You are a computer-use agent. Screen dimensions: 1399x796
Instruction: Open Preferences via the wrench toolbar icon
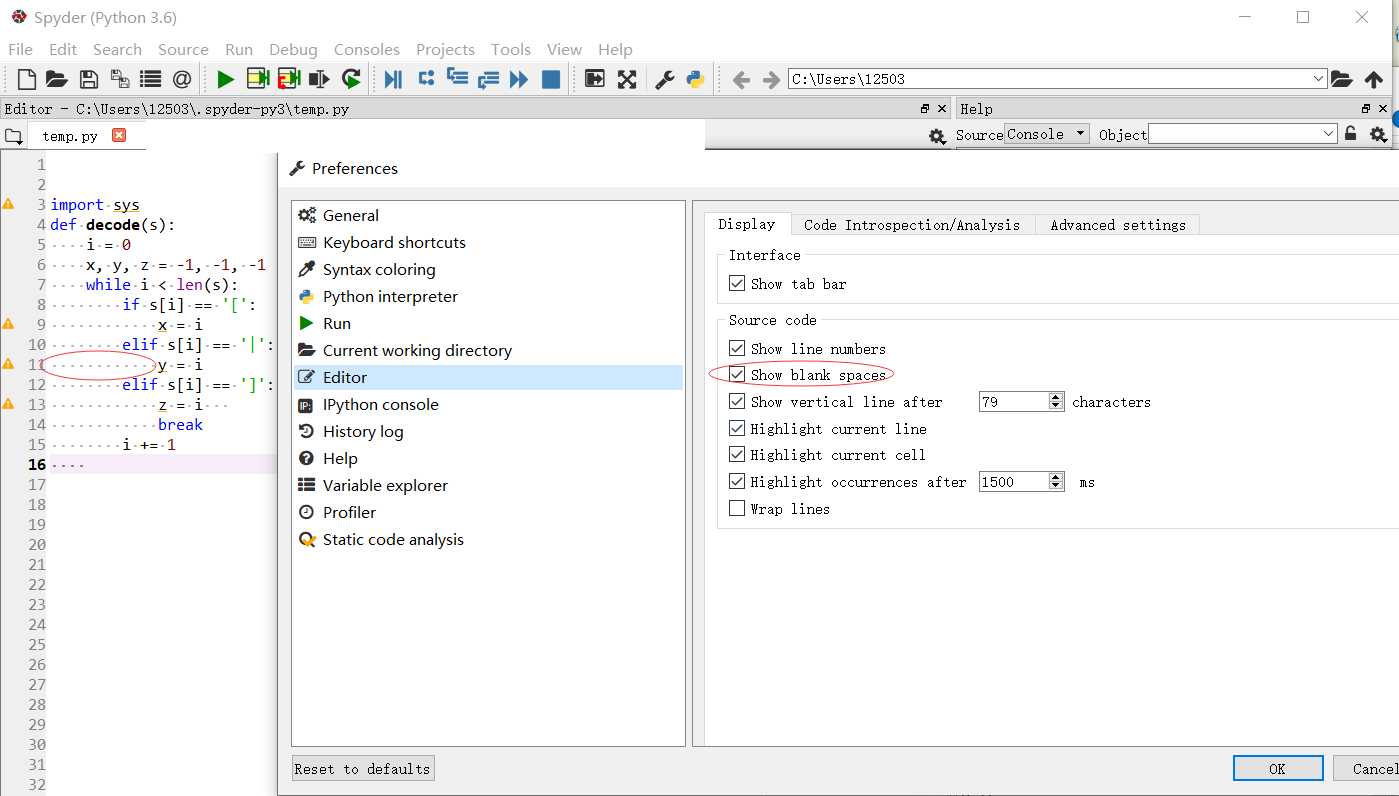coord(665,79)
